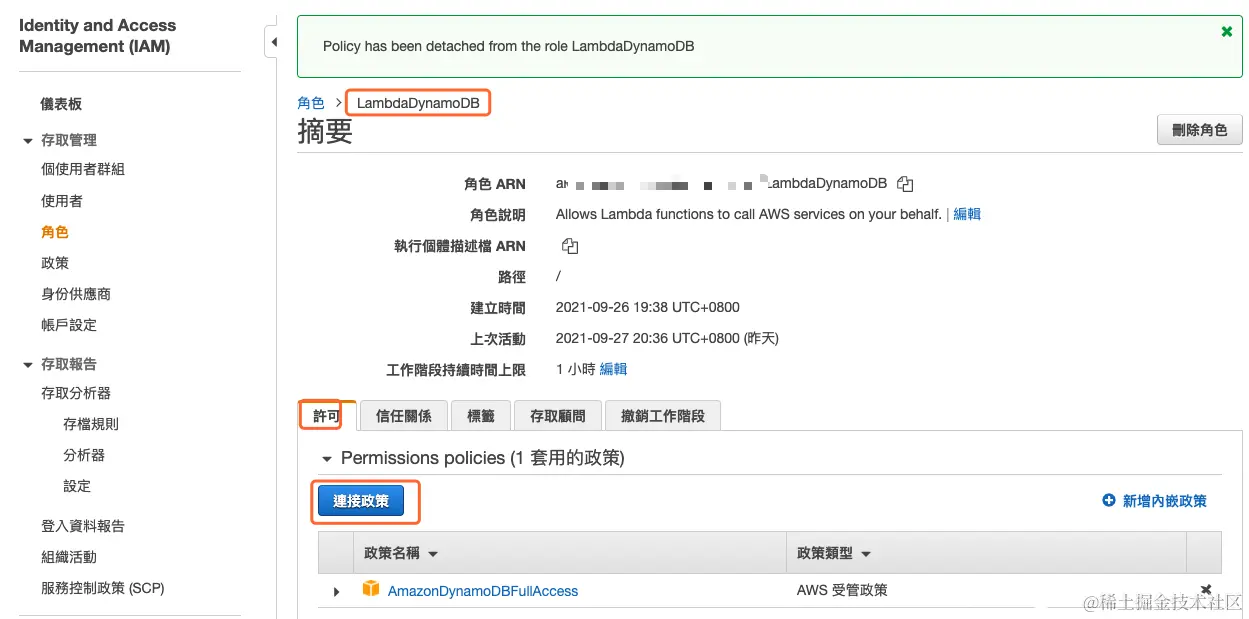Click the plus icon for inline policy

(1108, 500)
